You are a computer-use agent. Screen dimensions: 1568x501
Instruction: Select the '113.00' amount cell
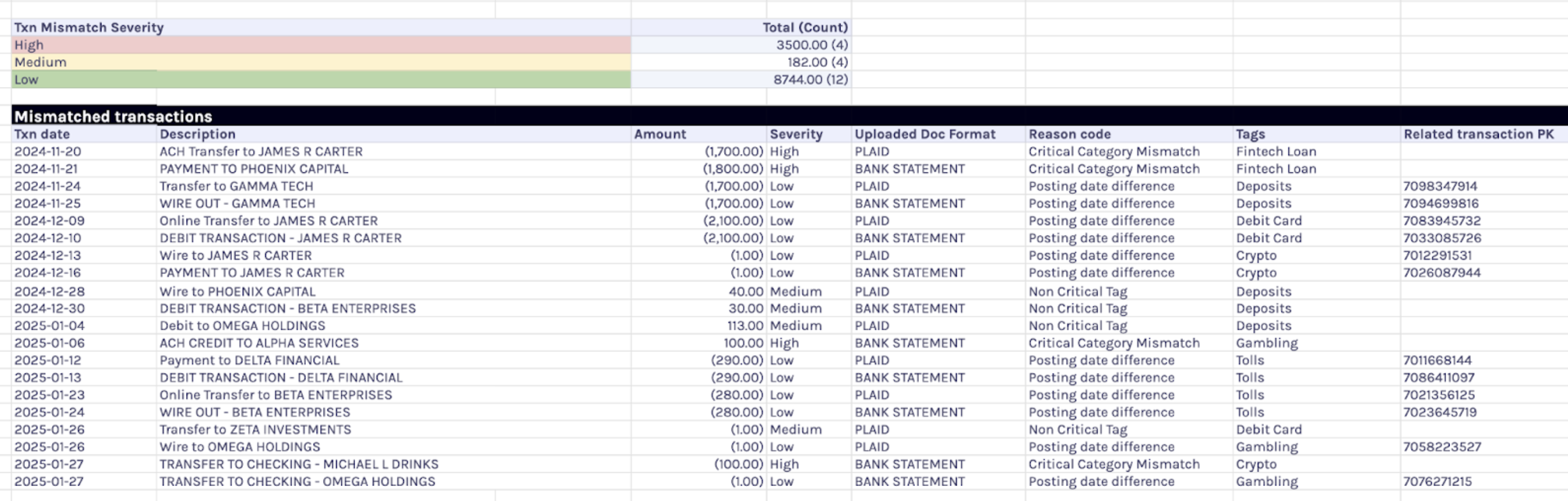click(699, 326)
